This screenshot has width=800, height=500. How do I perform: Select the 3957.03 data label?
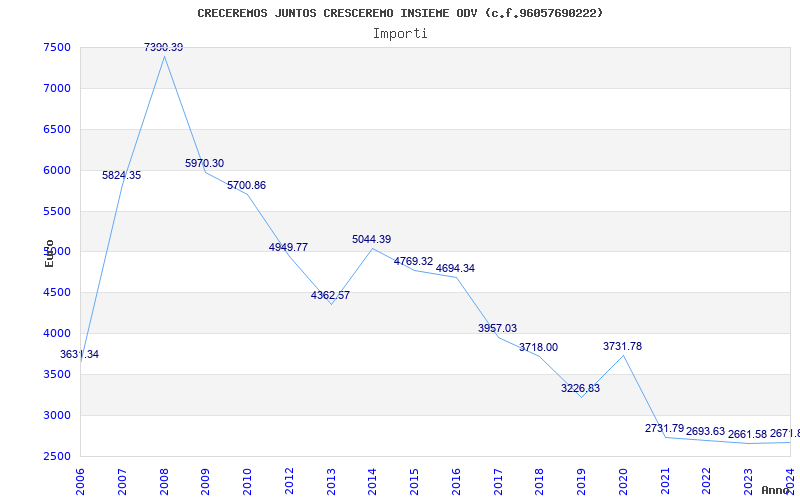click(x=497, y=328)
